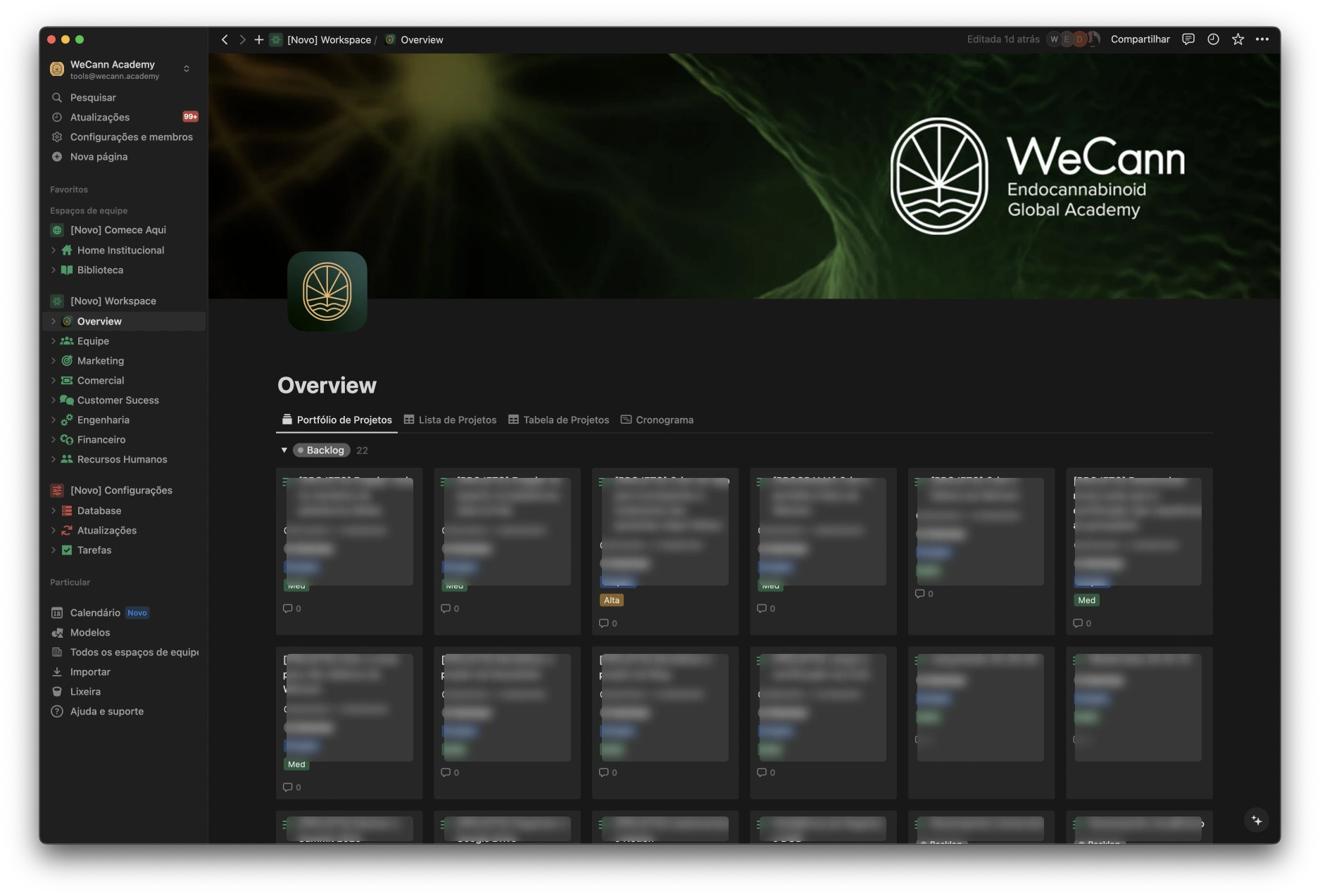The height and width of the screenshot is (896, 1320).
Task: Switch to the Lista de Projetos tab
Action: tap(450, 419)
